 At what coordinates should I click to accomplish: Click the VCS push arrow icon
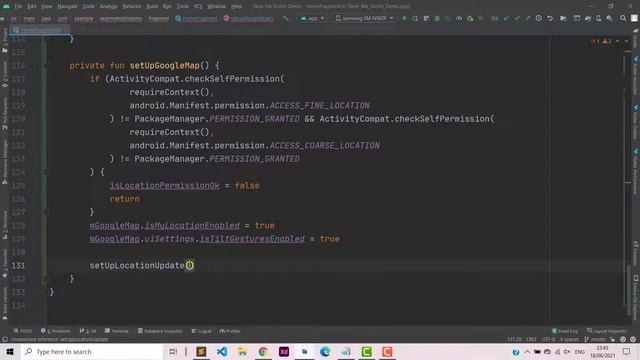528,18
